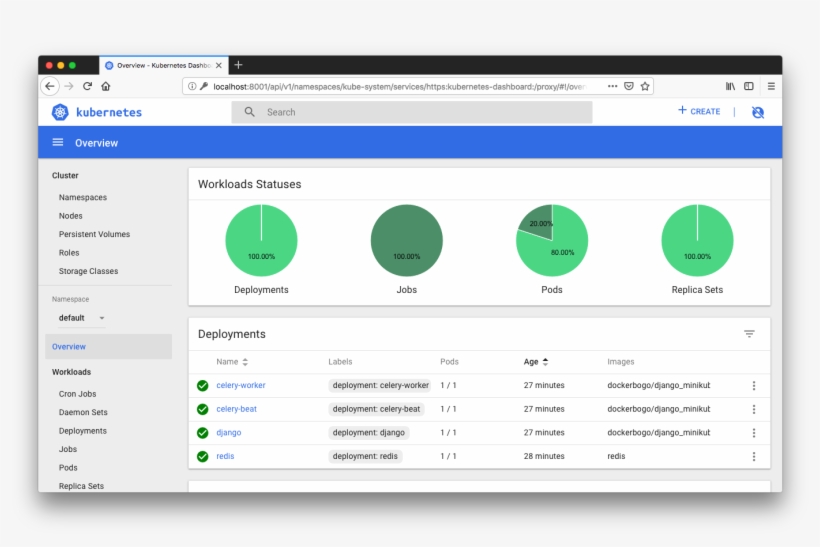The width and height of the screenshot is (820, 547).
Task: Open Cron Jobs under Workloads
Action: pyautogui.click(x=77, y=394)
